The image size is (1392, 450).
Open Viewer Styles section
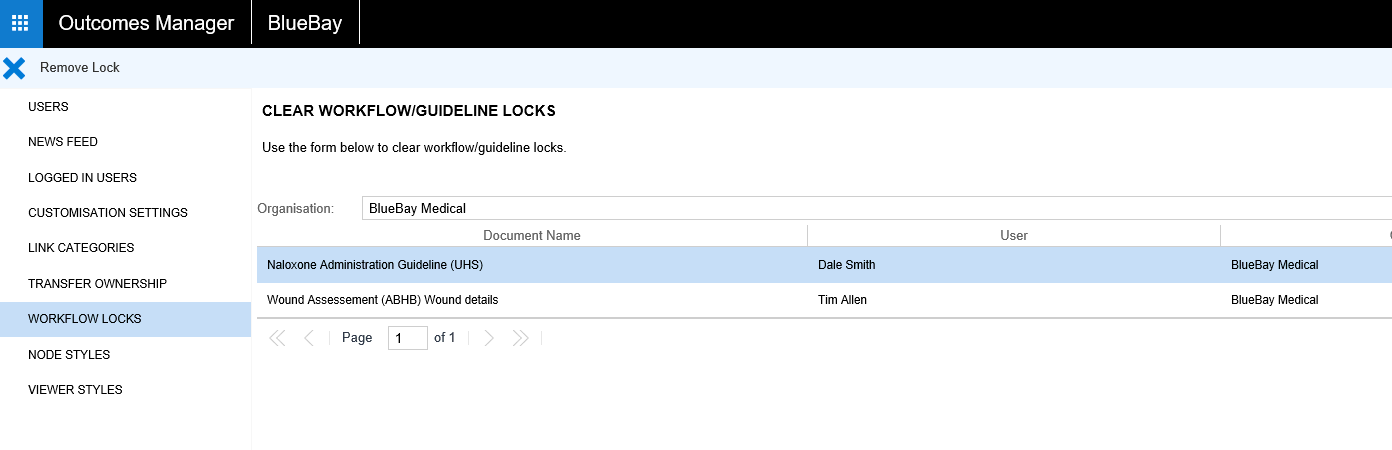click(75, 390)
